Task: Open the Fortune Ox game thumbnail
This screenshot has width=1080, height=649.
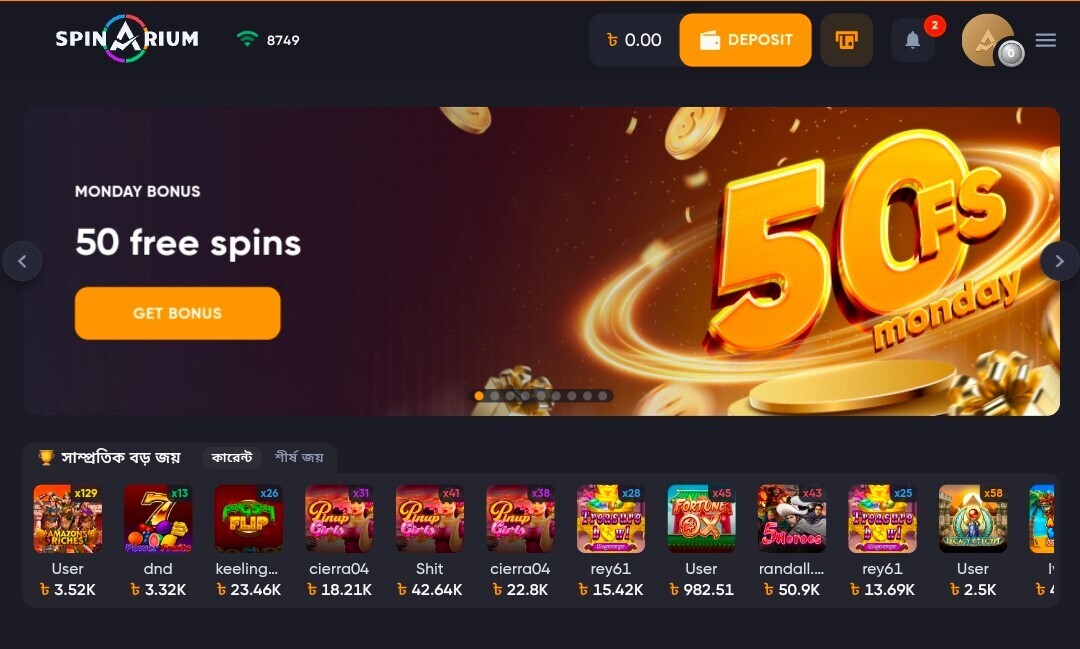Action: (701, 518)
